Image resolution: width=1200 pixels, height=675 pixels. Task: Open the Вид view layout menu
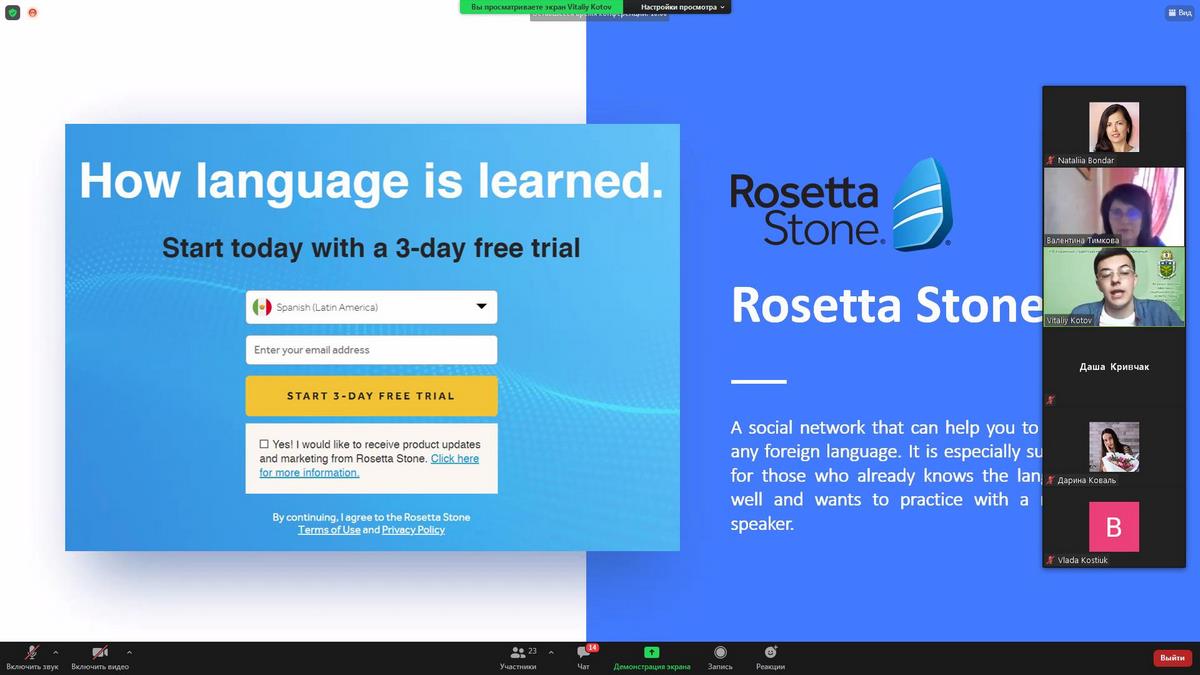[1178, 13]
